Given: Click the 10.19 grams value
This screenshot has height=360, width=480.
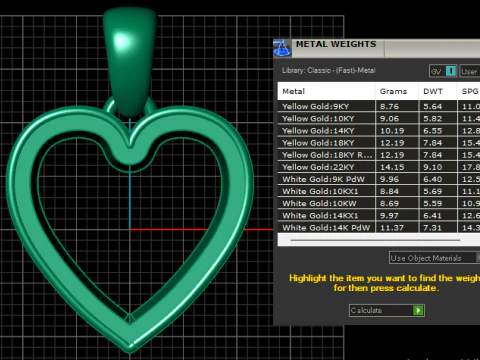Looking at the screenshot, I should point(392,131).
